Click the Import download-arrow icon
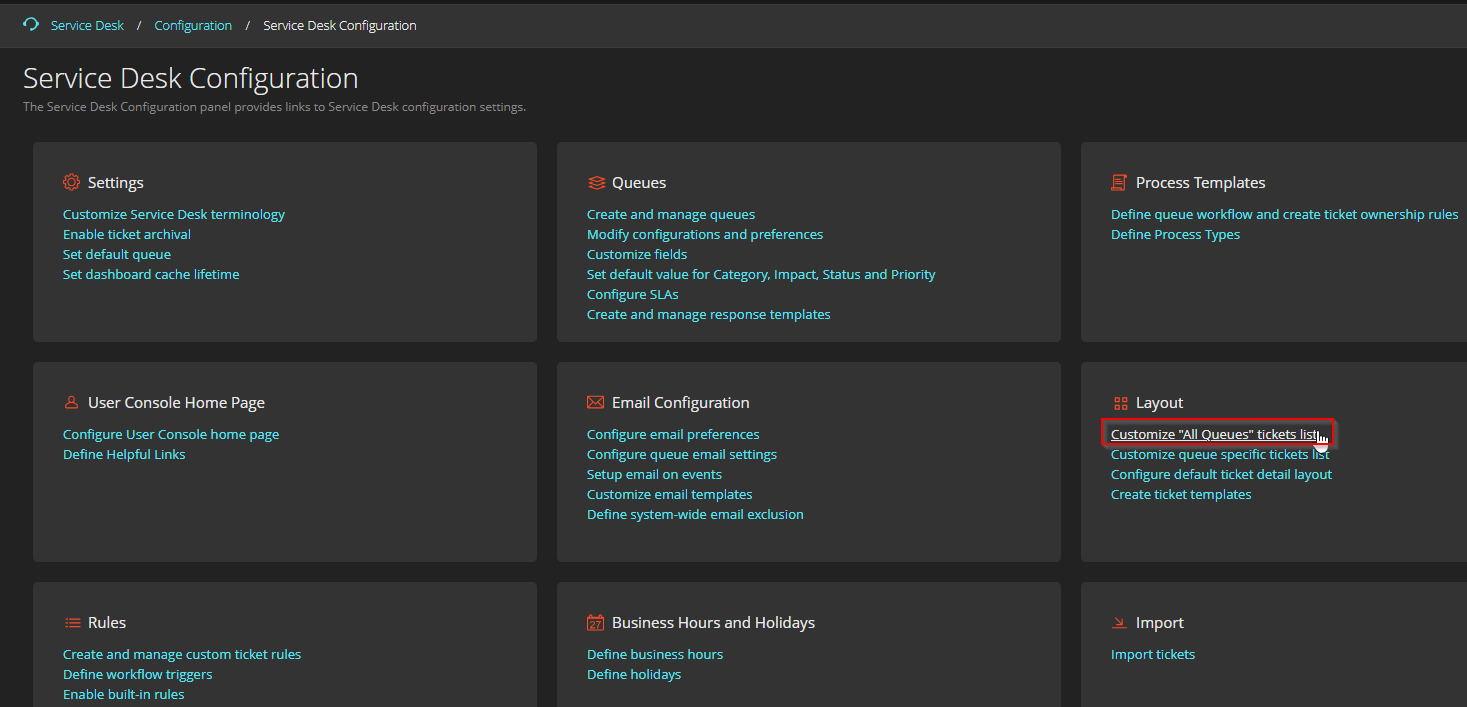 1118,622
